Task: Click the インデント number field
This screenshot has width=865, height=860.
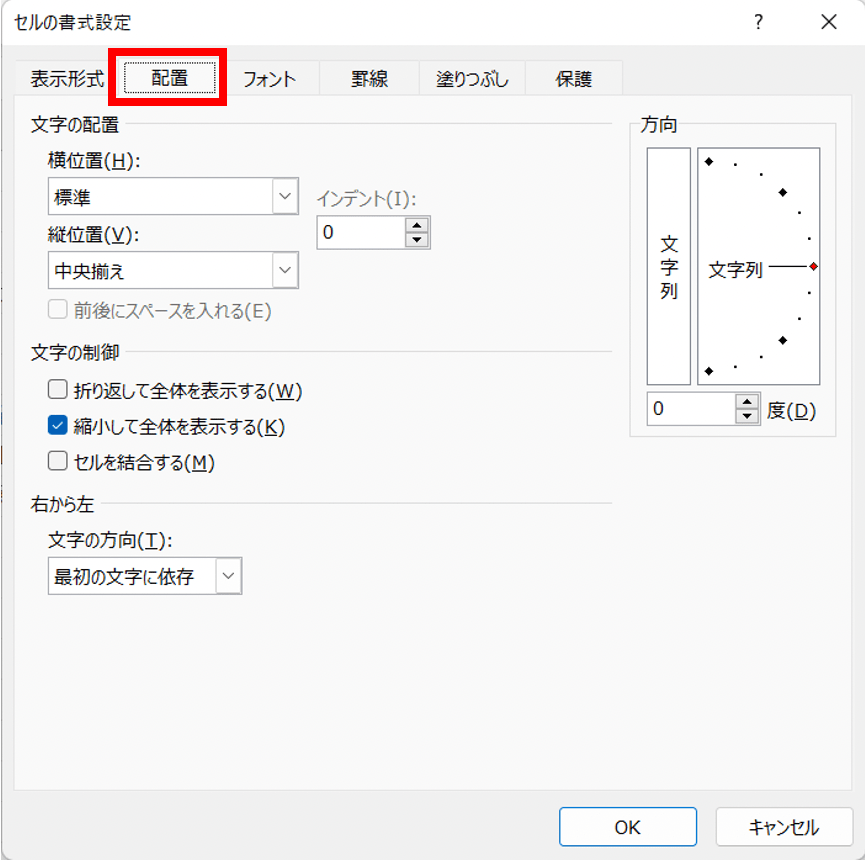Action: click(361, 232)
